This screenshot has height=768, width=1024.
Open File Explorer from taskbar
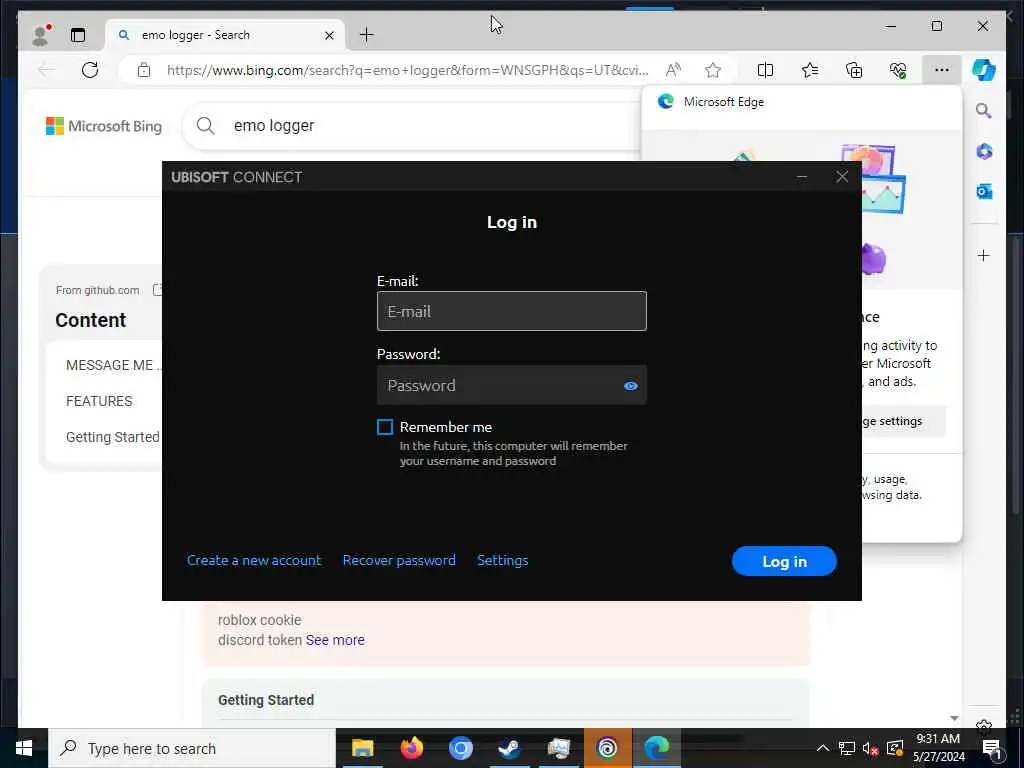coord(362,748)
